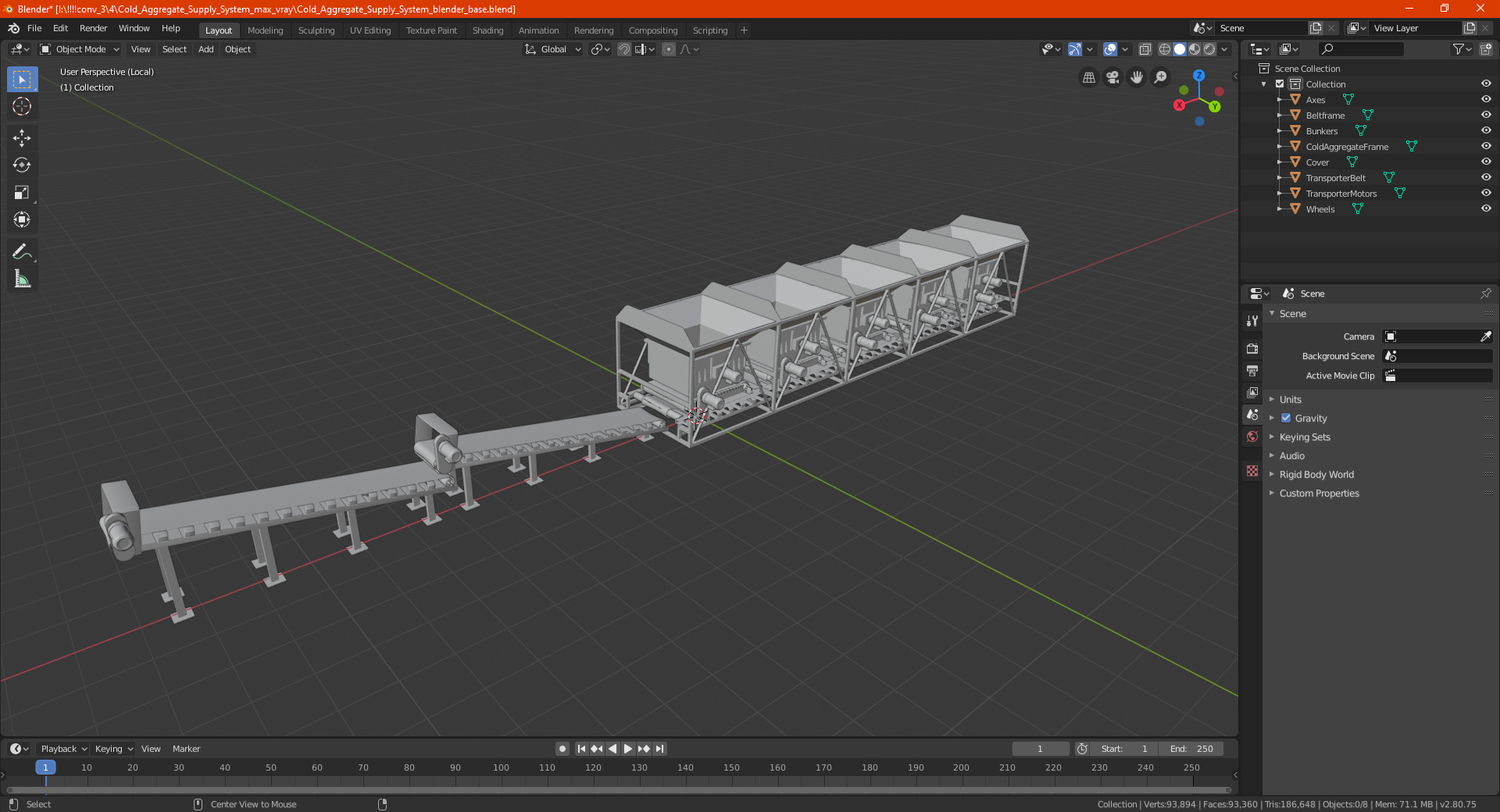Image resolution: width=1500 pixels, height=812 pixels.
Task: Activate the 3D Cursor tool
Action: pyautogui.click(x=22, y=107)
